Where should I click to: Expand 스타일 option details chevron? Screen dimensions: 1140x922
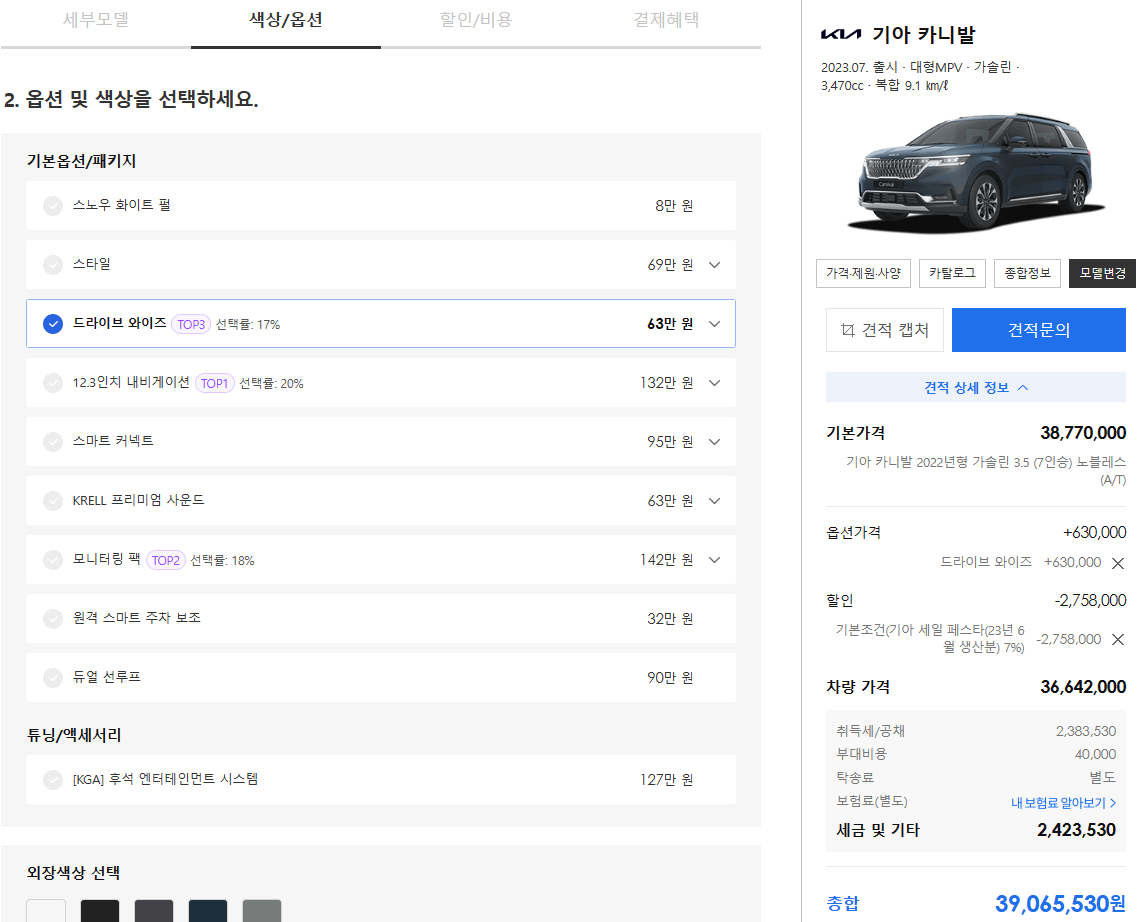point(715,265)
